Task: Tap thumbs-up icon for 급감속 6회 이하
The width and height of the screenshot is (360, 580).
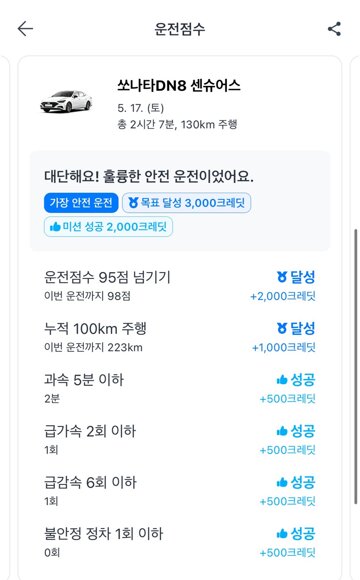Action: (x=282, y=482)
